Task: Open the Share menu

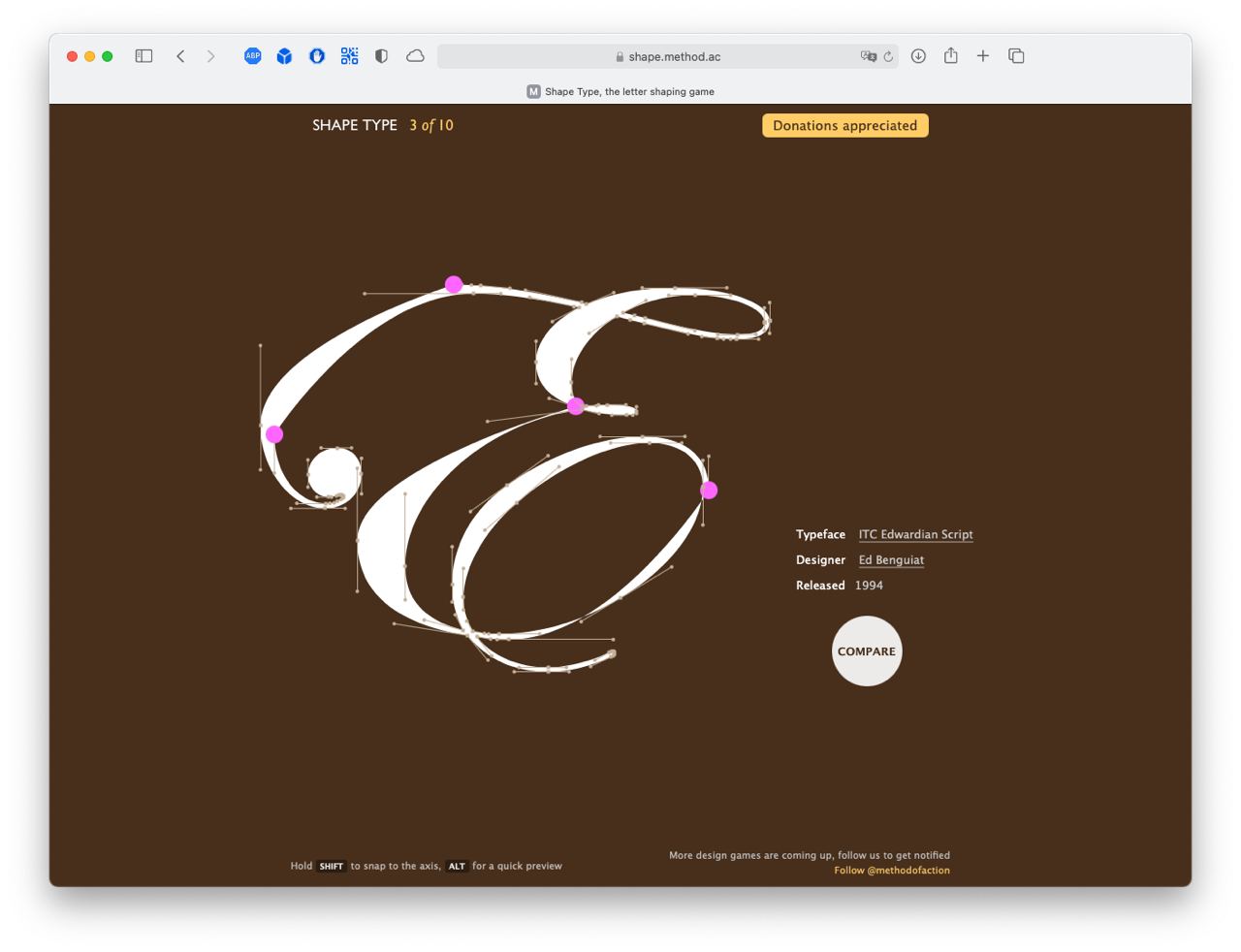Action: tap(951, 56)
